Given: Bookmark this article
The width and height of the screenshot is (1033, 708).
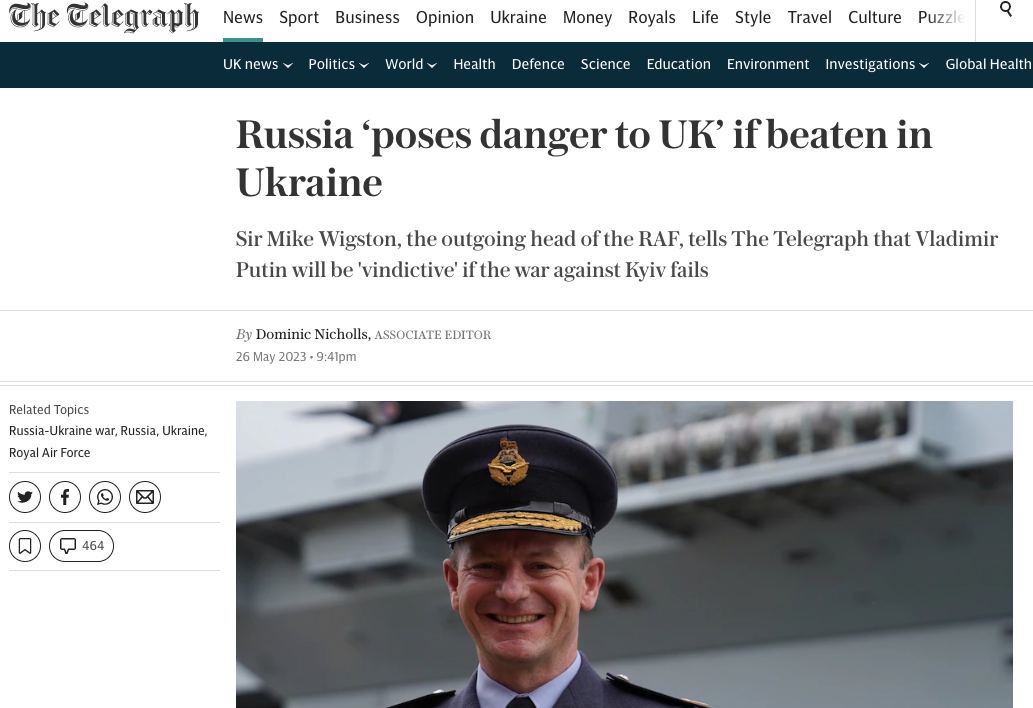Looking at the screenshot, I should 25,546.
